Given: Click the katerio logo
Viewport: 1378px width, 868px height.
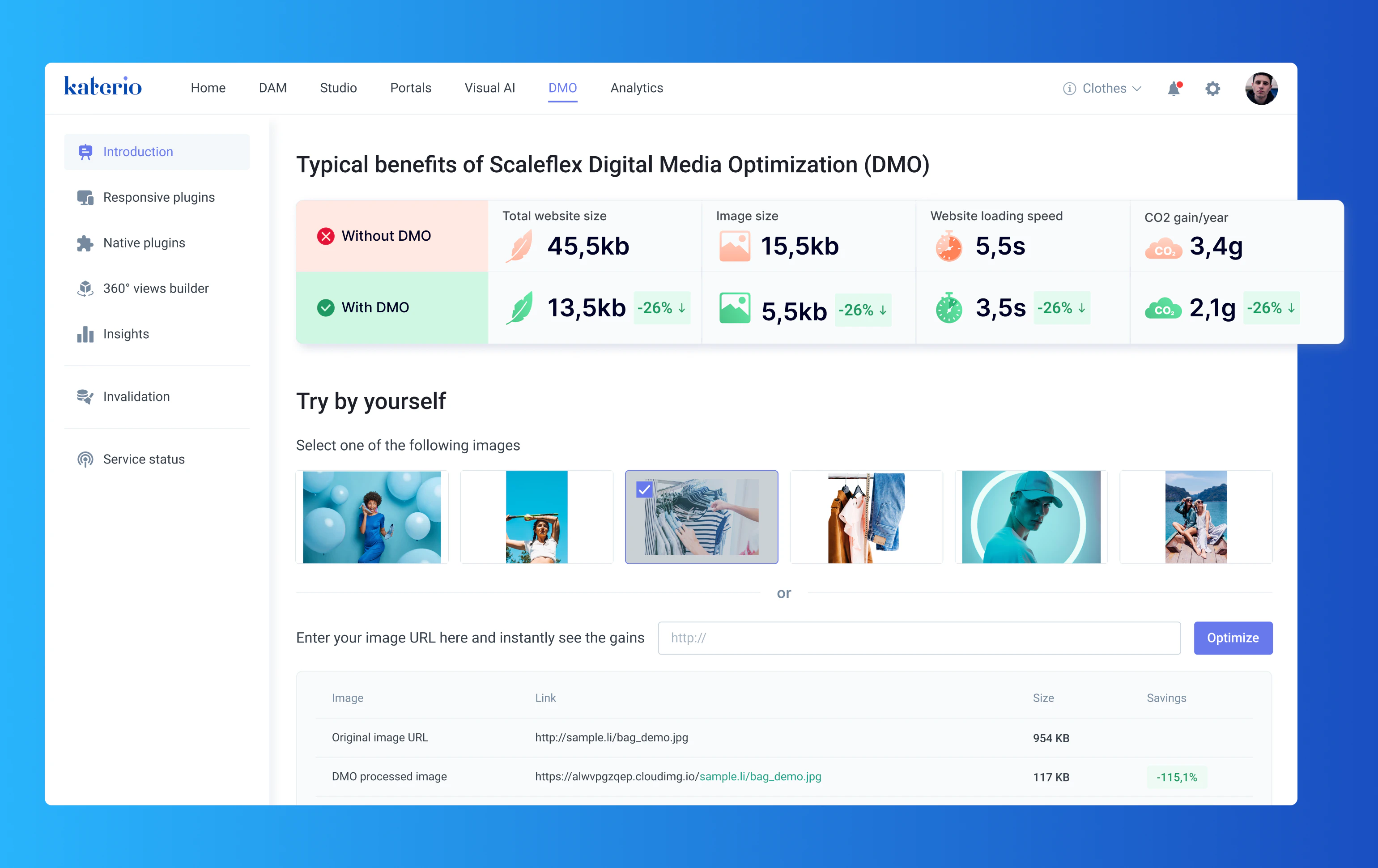Looking at the screenshot, I should pyautogui.click(x=103, y=86).
